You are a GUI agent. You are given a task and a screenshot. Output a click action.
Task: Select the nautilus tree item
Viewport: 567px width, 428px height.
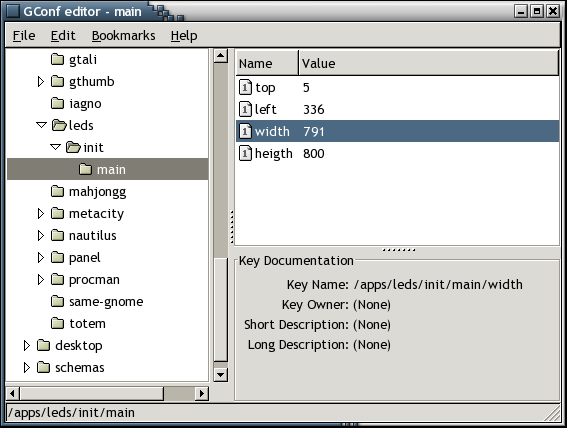click(93, 236)
